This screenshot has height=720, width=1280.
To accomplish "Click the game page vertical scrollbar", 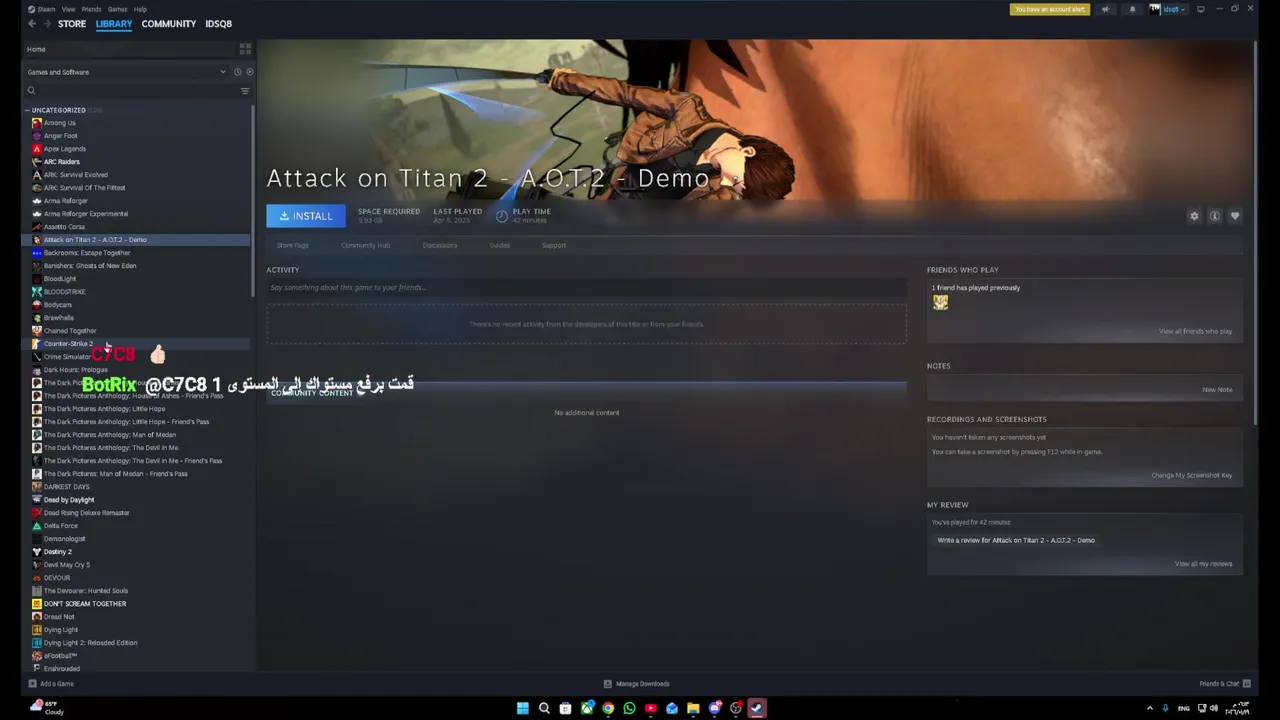I will 1254,232.
